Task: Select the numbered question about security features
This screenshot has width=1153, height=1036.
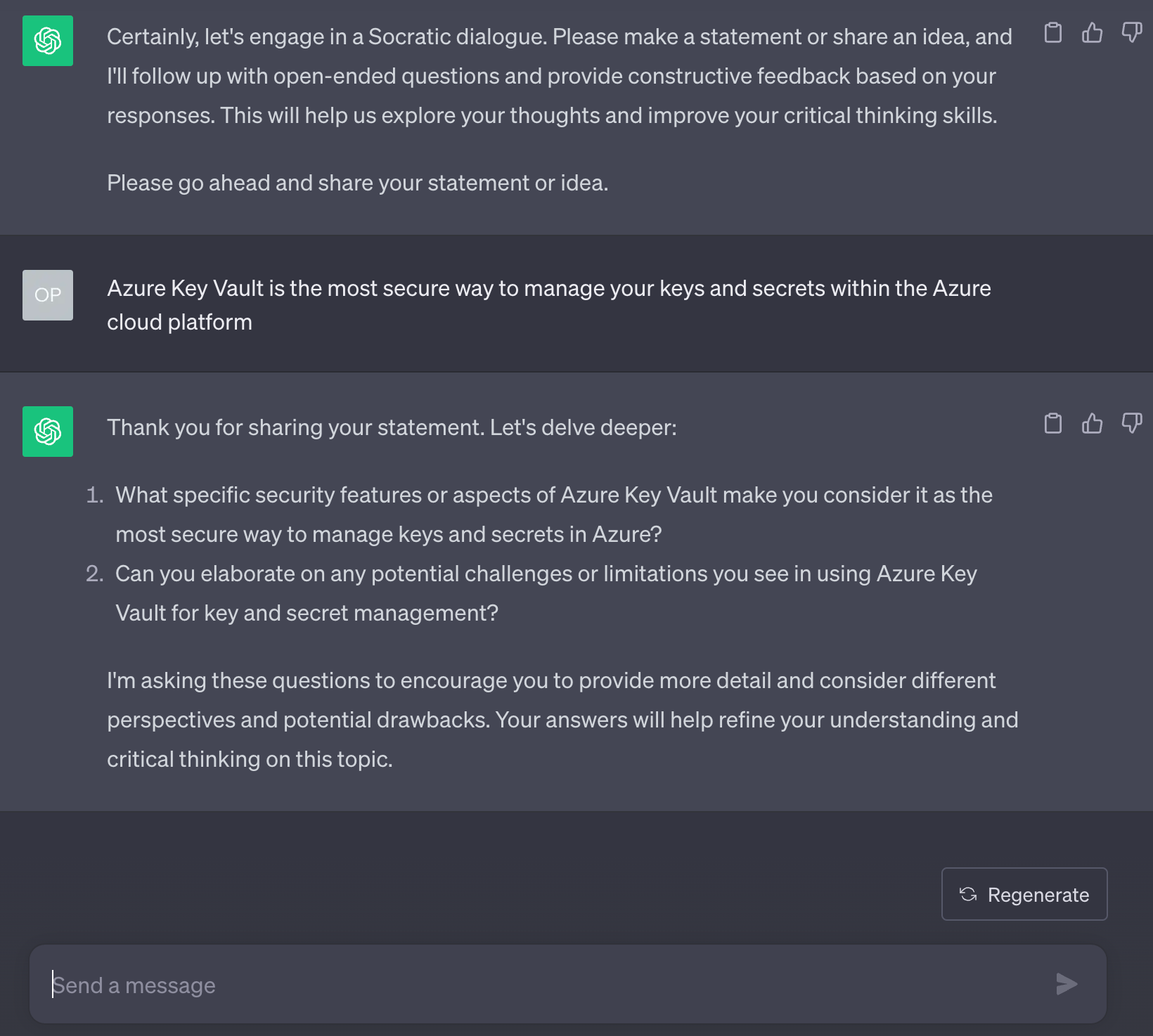Action: pyautogui.click(x=554, y=514)
